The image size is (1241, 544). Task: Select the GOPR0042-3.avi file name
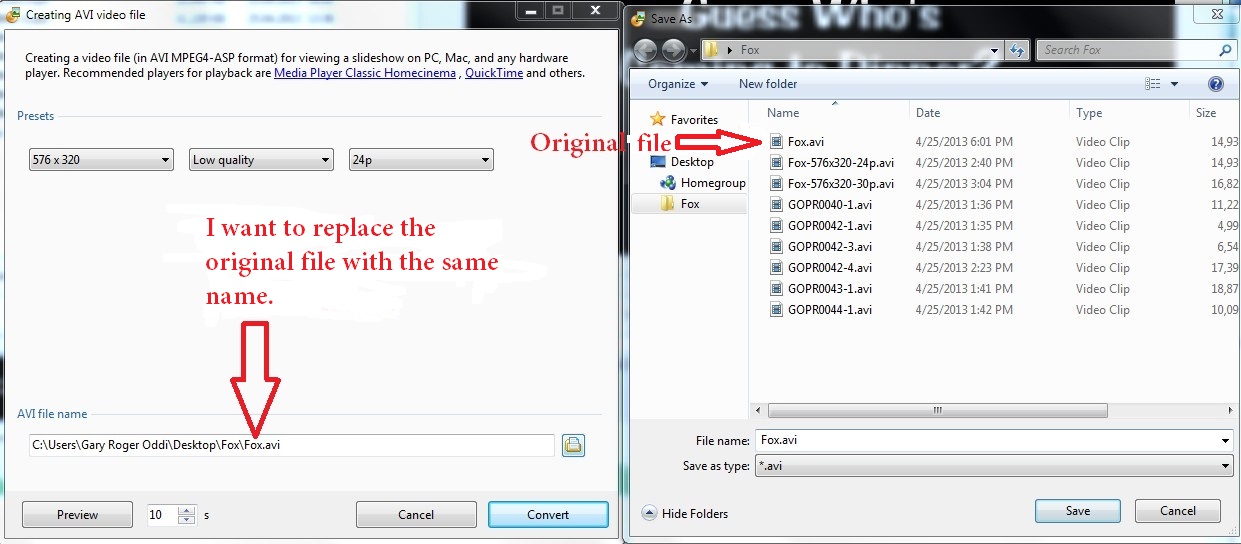click(830, 247)
